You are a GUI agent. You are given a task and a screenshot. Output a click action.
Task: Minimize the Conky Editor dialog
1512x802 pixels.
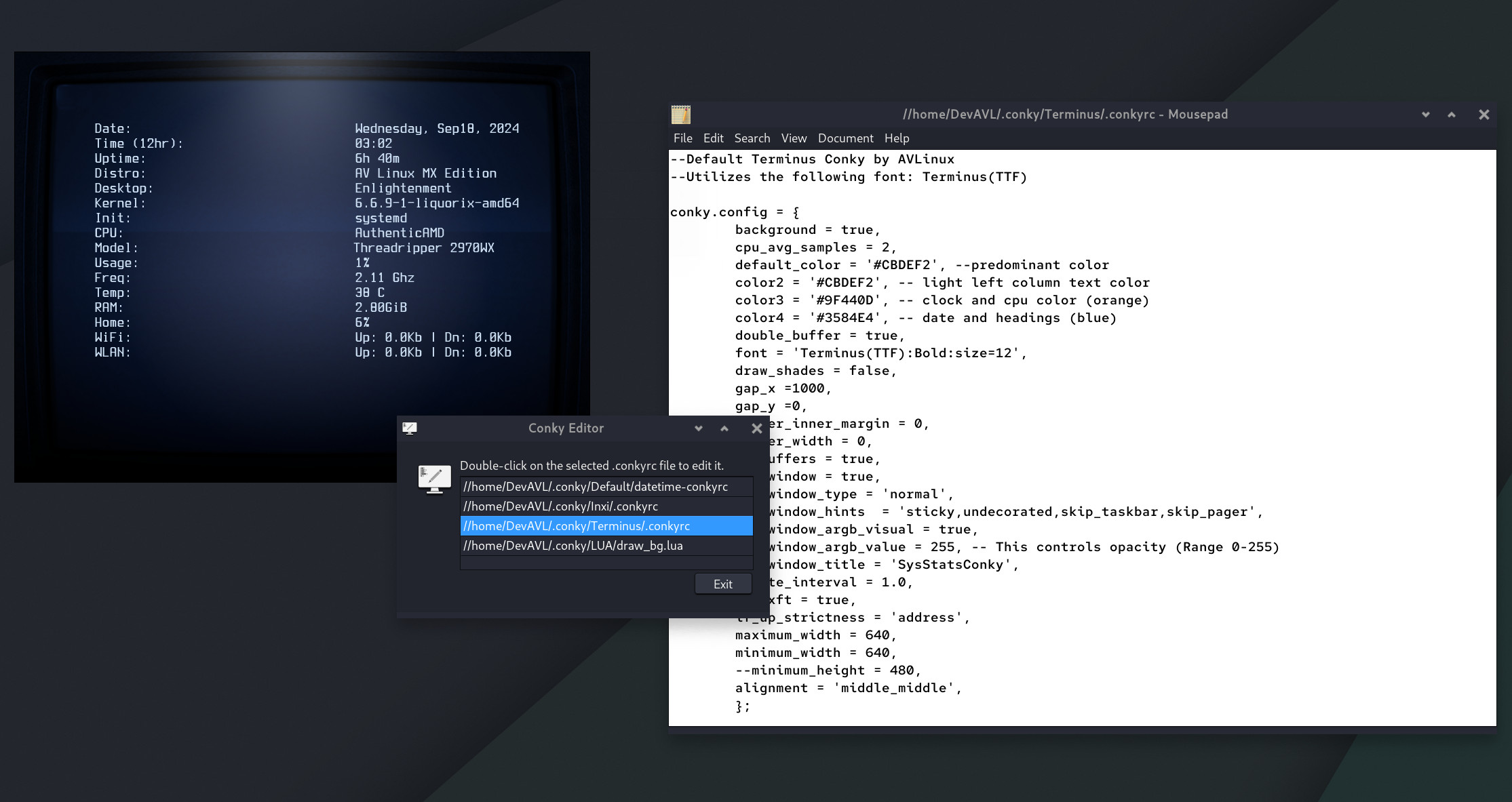698,428
